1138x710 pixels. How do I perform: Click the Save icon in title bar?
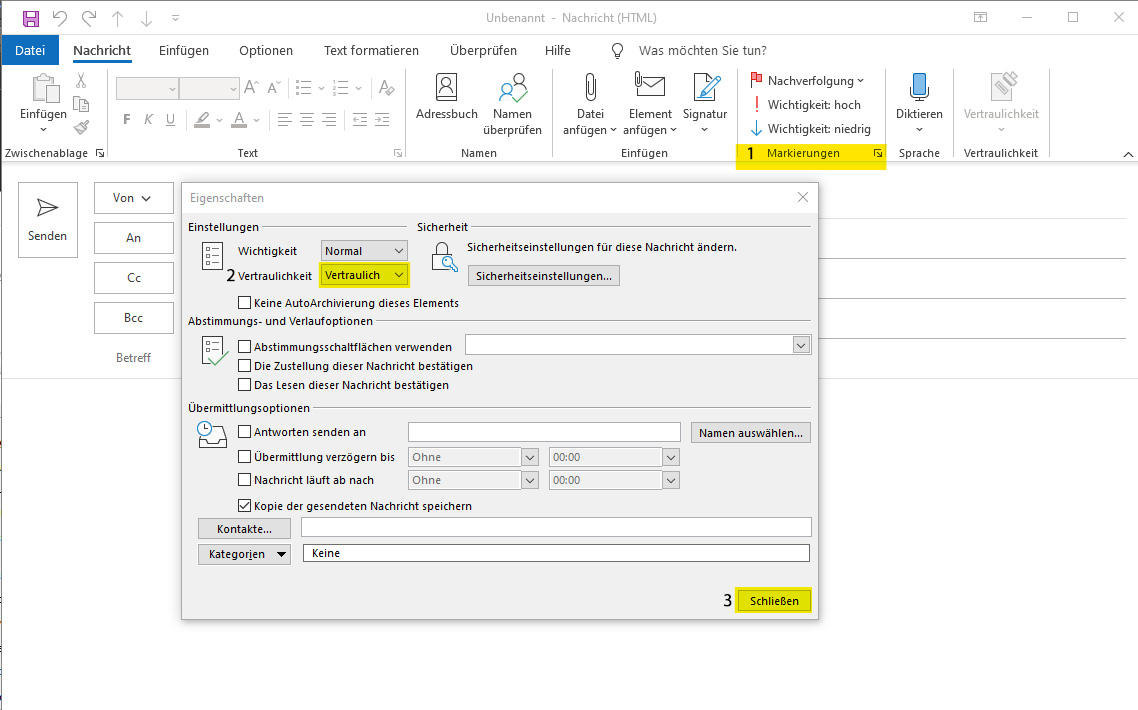30,18
